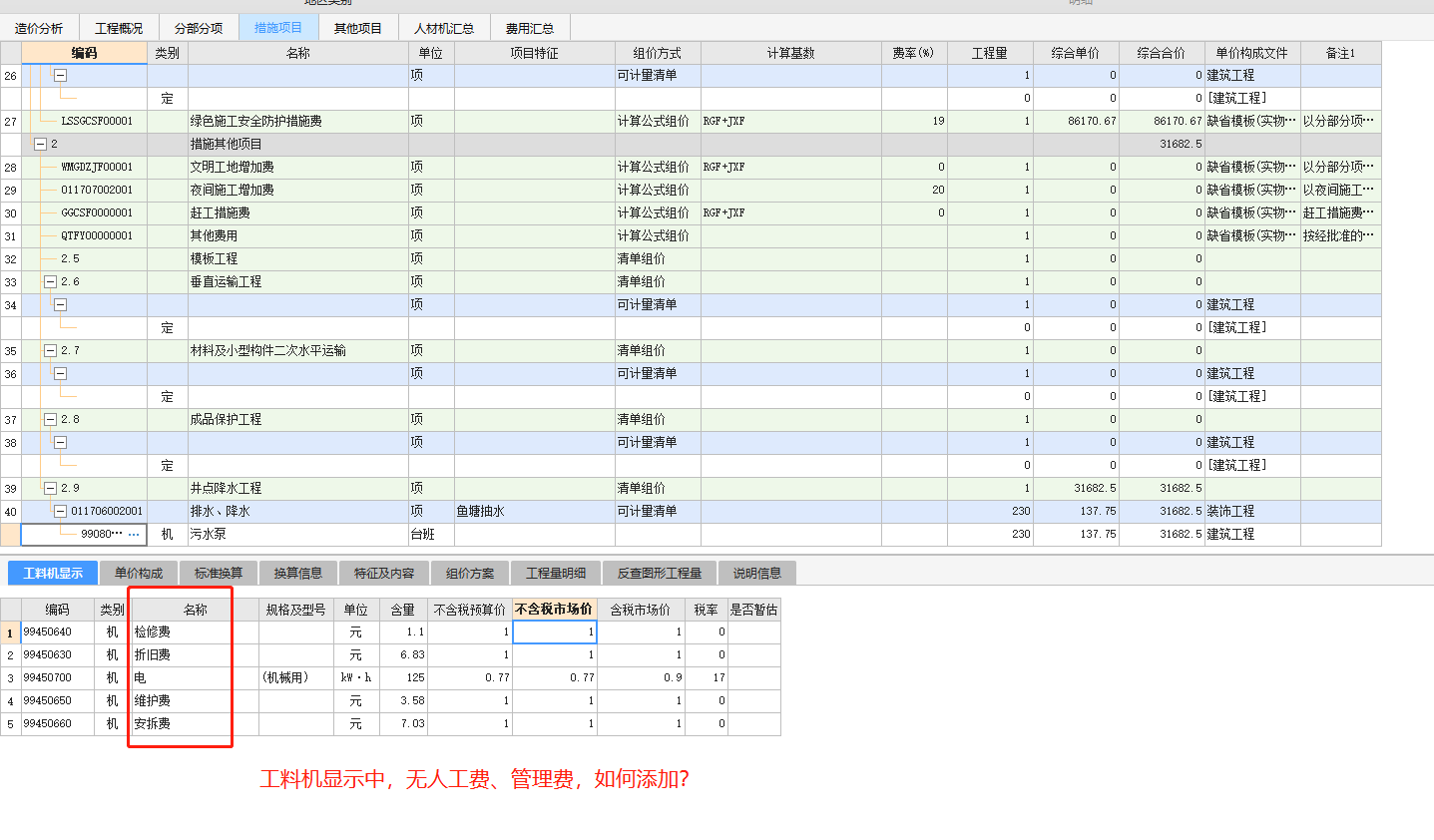Open the 换算信息 tab
Screen dimensions: 1434x840
(x=298, y=573)
